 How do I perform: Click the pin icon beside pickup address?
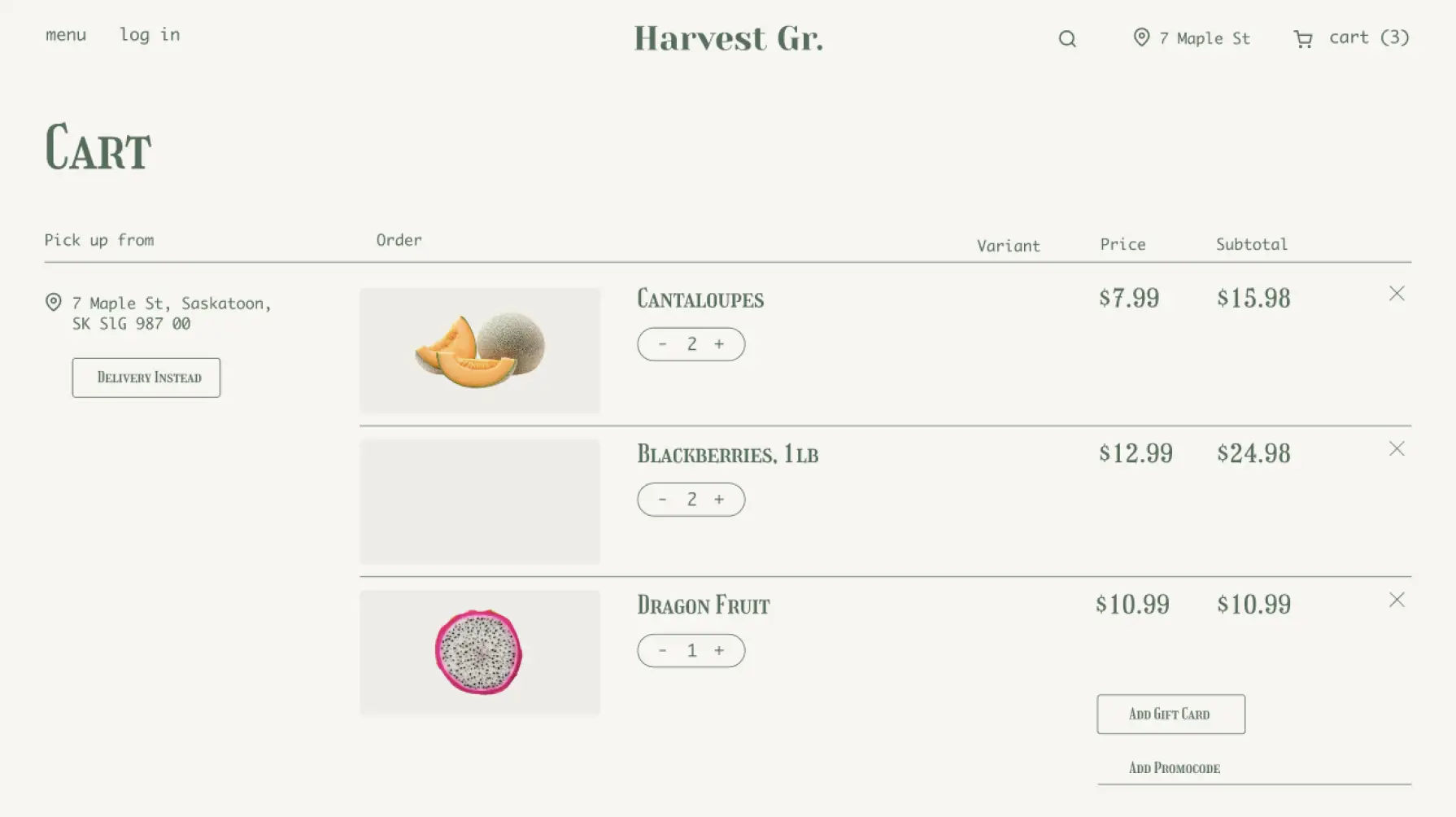pyautogui.click(x=54, y=302)
